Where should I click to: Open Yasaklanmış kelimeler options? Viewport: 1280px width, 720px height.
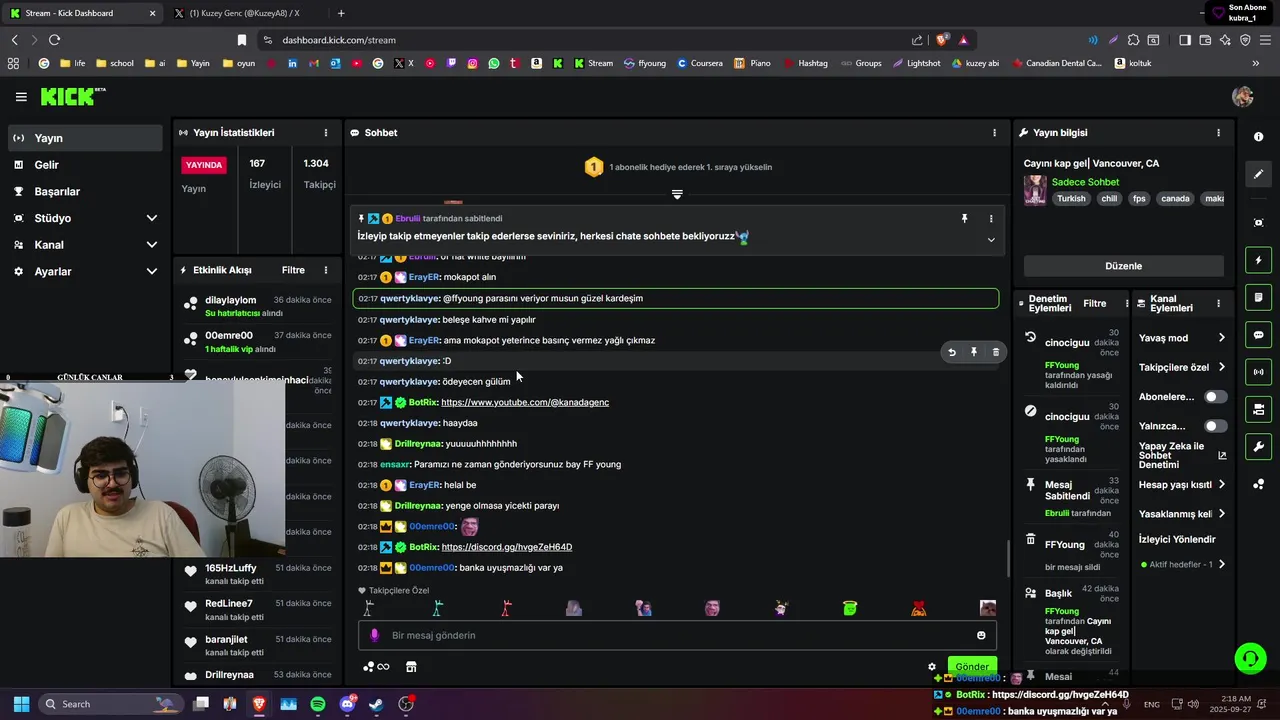[x=1222, y=514]
